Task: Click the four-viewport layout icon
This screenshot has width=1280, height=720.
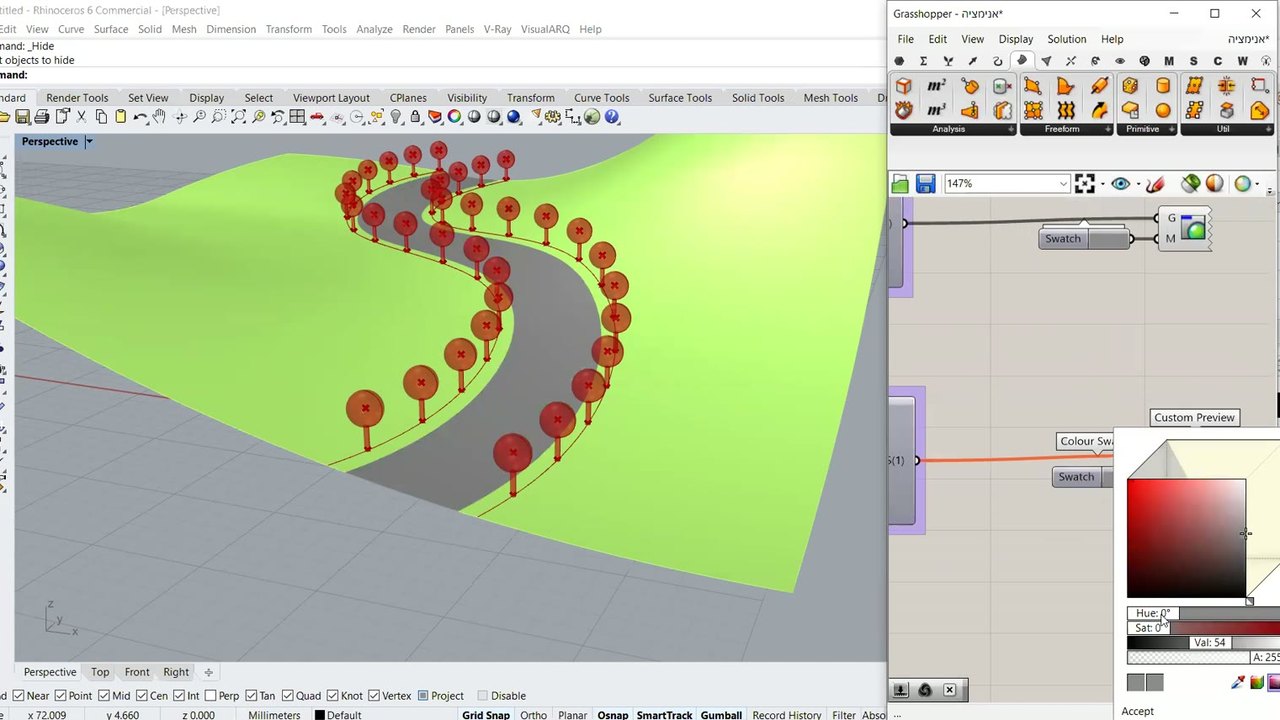Action: coord(297,117)
